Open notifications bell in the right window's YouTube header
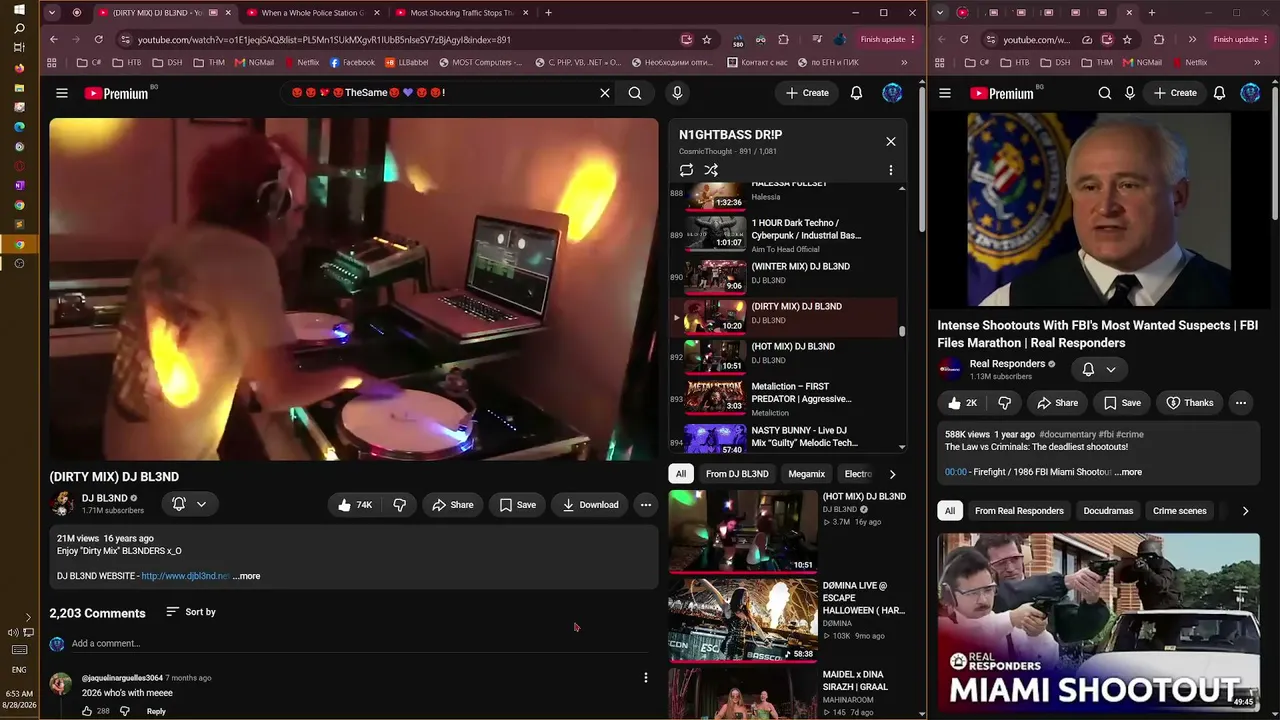Screen dimensions: 1280x720 1219,93
